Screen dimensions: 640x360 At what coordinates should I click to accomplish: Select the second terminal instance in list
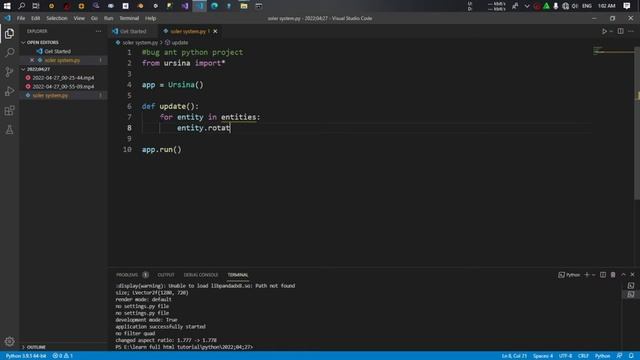[631, 294]
